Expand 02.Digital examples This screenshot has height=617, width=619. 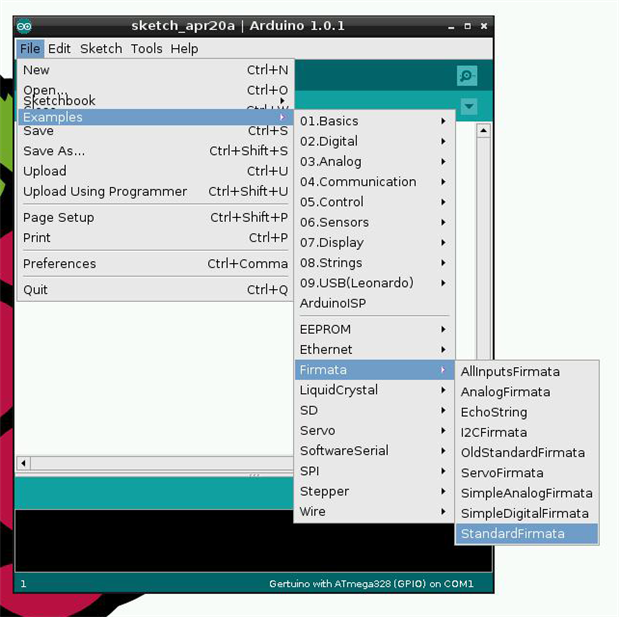pyautogui.click(x=374, y=141)
